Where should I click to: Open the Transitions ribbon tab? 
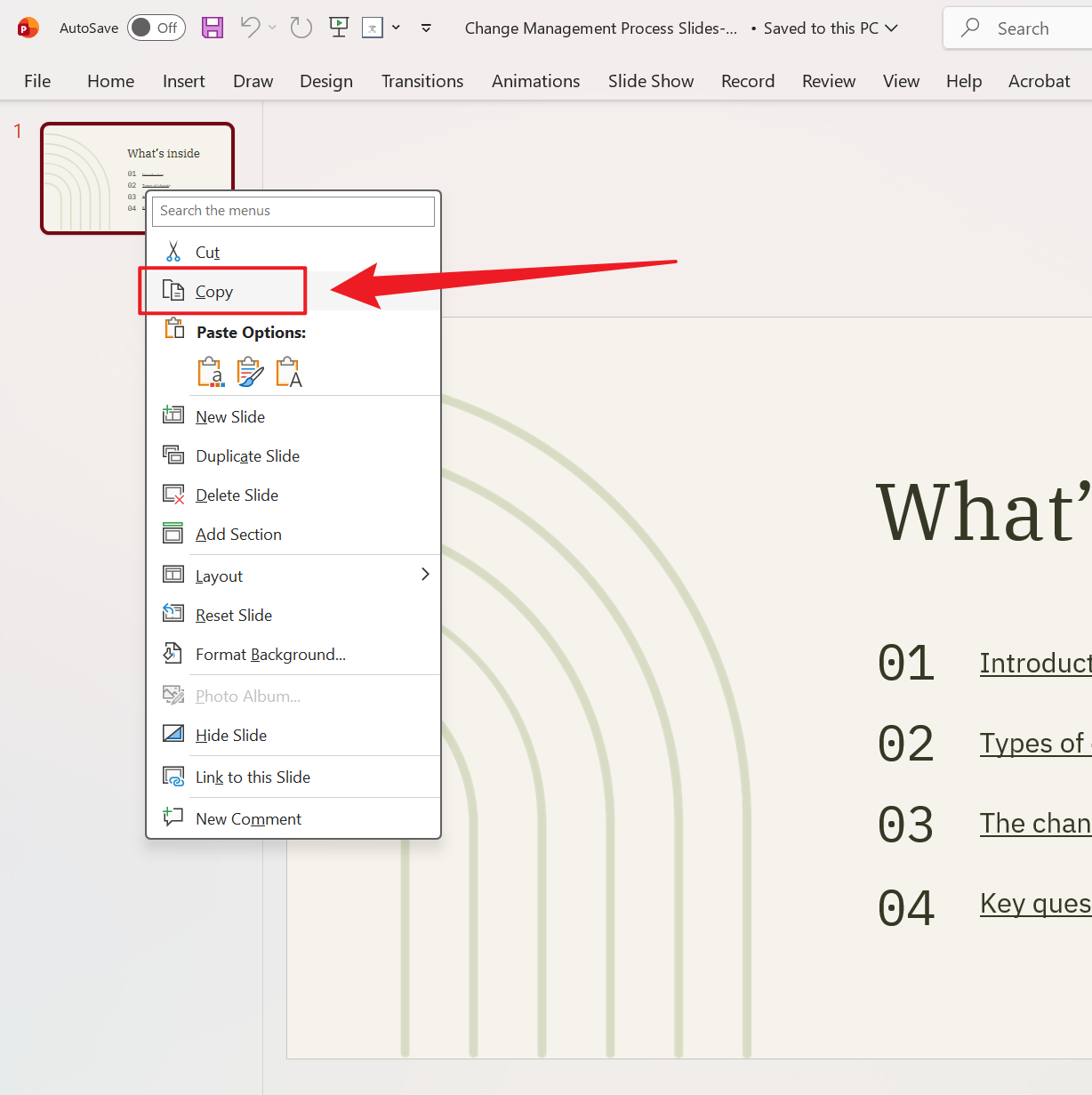(422, 81)
